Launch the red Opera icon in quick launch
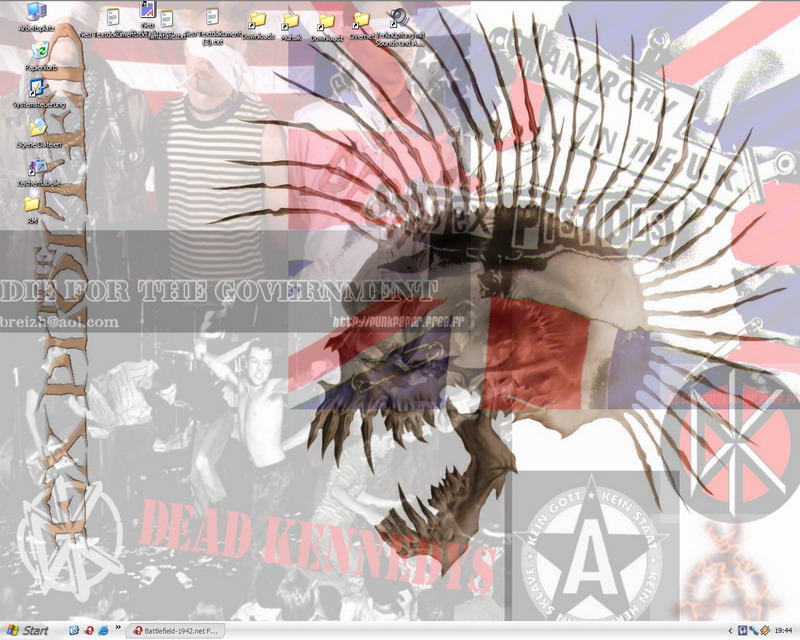The image size is (800, 640). coord(89,631)
